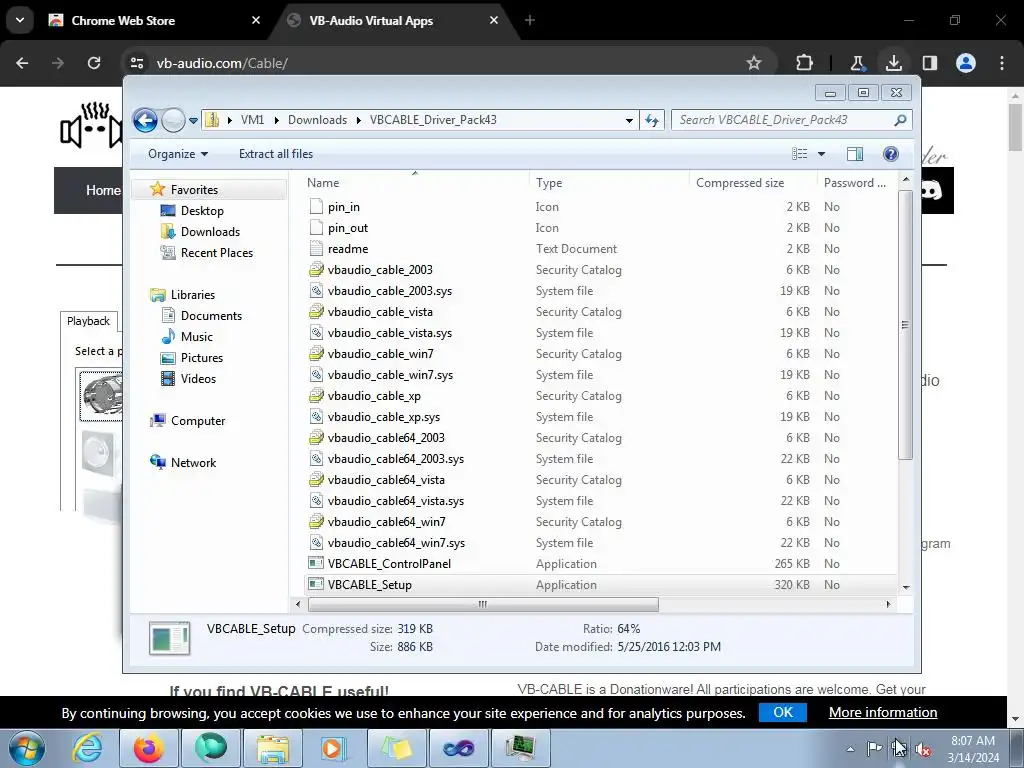Select vbaudio_cable_xp.sys system file
The height and width of the screenshot is (768, 1024).
pos(383,417)
